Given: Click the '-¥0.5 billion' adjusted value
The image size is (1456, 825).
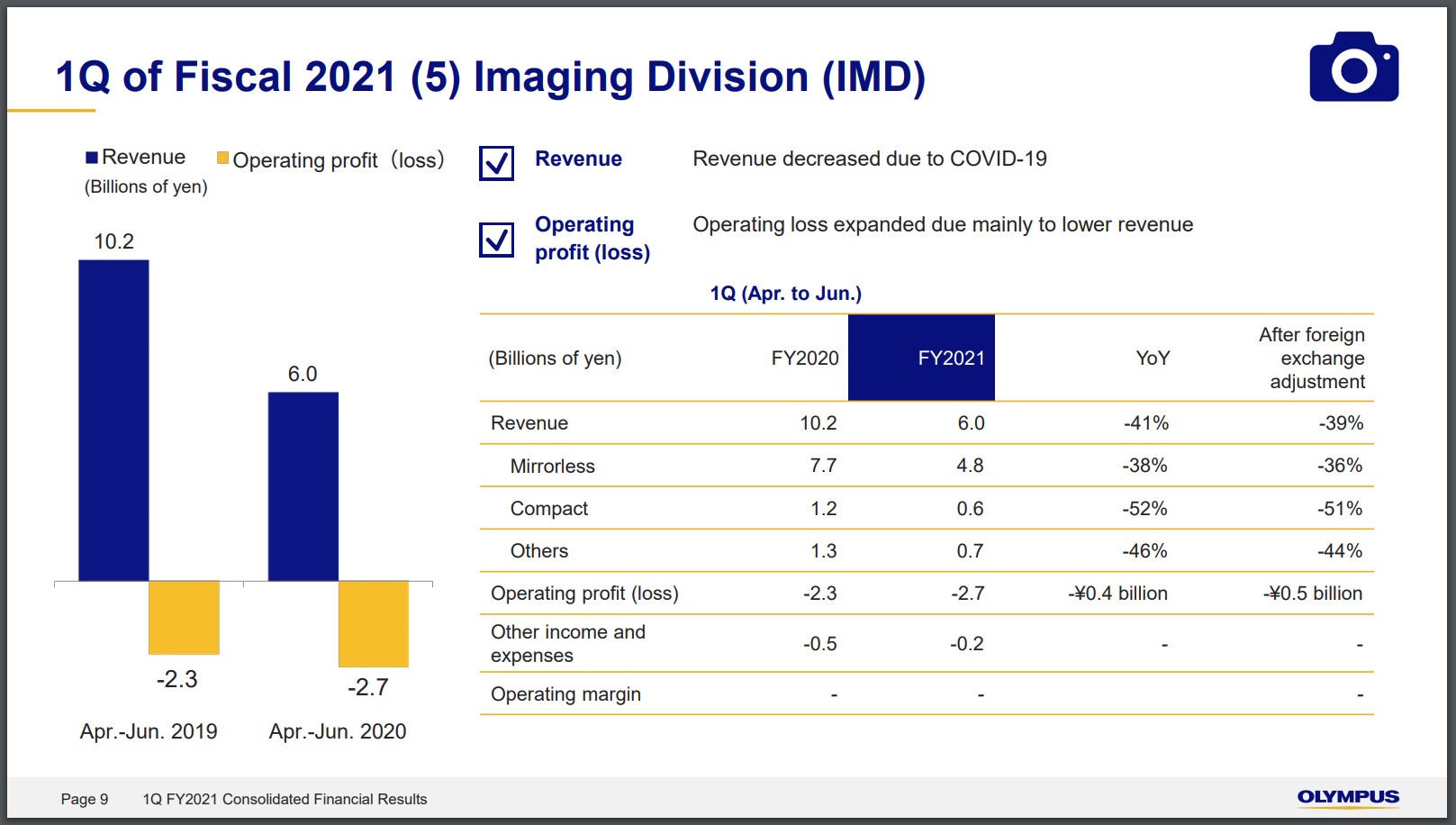Looking at the screenshot, I should tap(1313, 594).
